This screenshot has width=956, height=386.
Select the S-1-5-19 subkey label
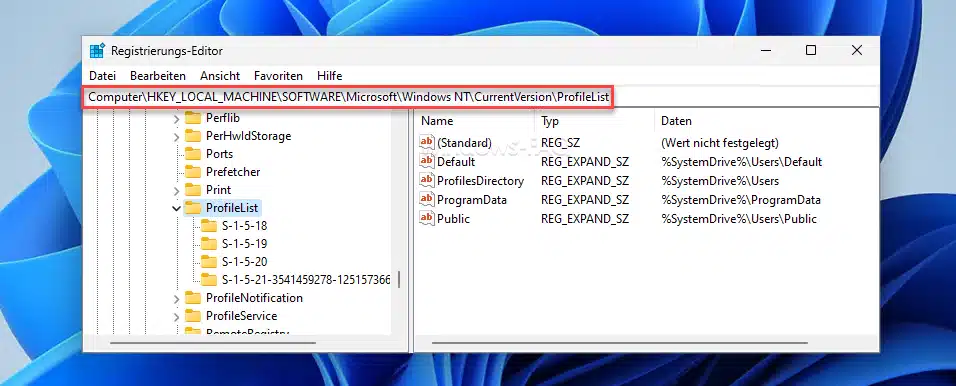244,244
